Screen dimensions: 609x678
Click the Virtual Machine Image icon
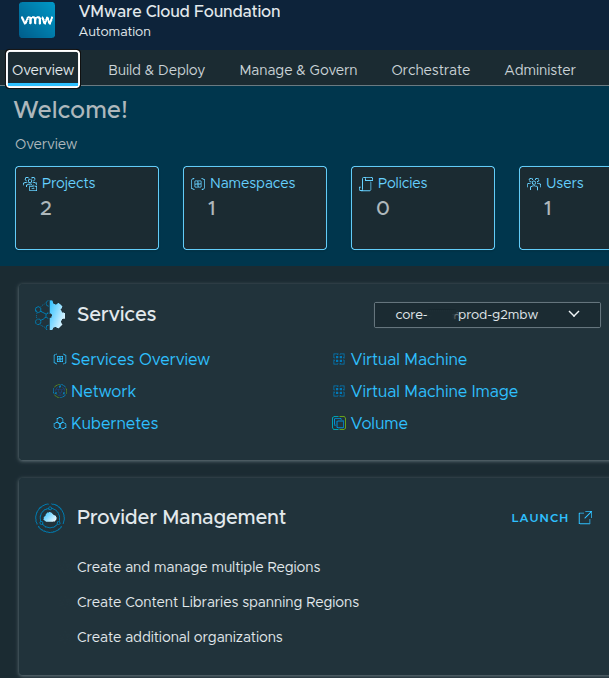(x=339, y=391)
